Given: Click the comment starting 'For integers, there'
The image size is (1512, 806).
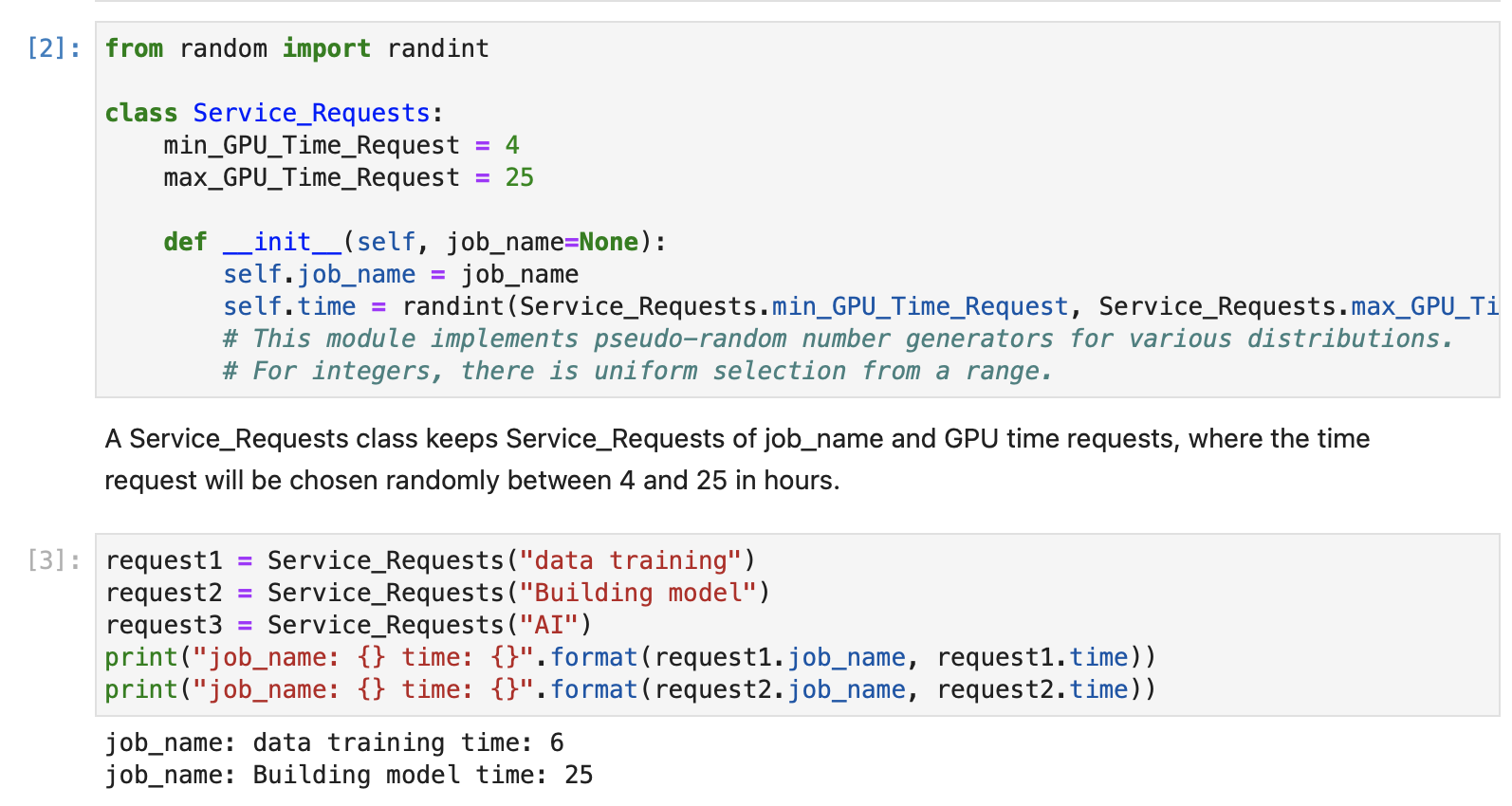Looking at the screenshot, I should pyautogui.click(x=637, y=371).
